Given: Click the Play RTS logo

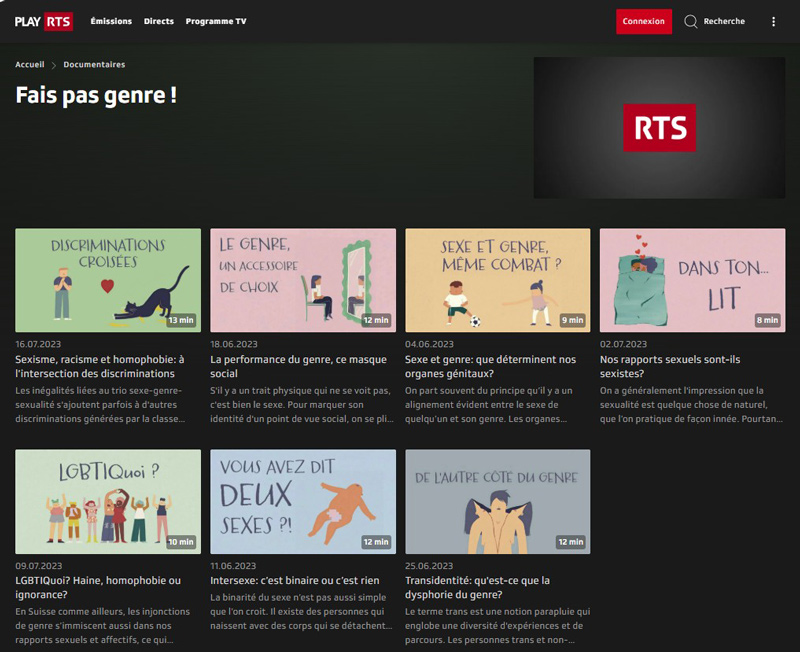Looking at the screenshot, I should click(x=44, y=21).
